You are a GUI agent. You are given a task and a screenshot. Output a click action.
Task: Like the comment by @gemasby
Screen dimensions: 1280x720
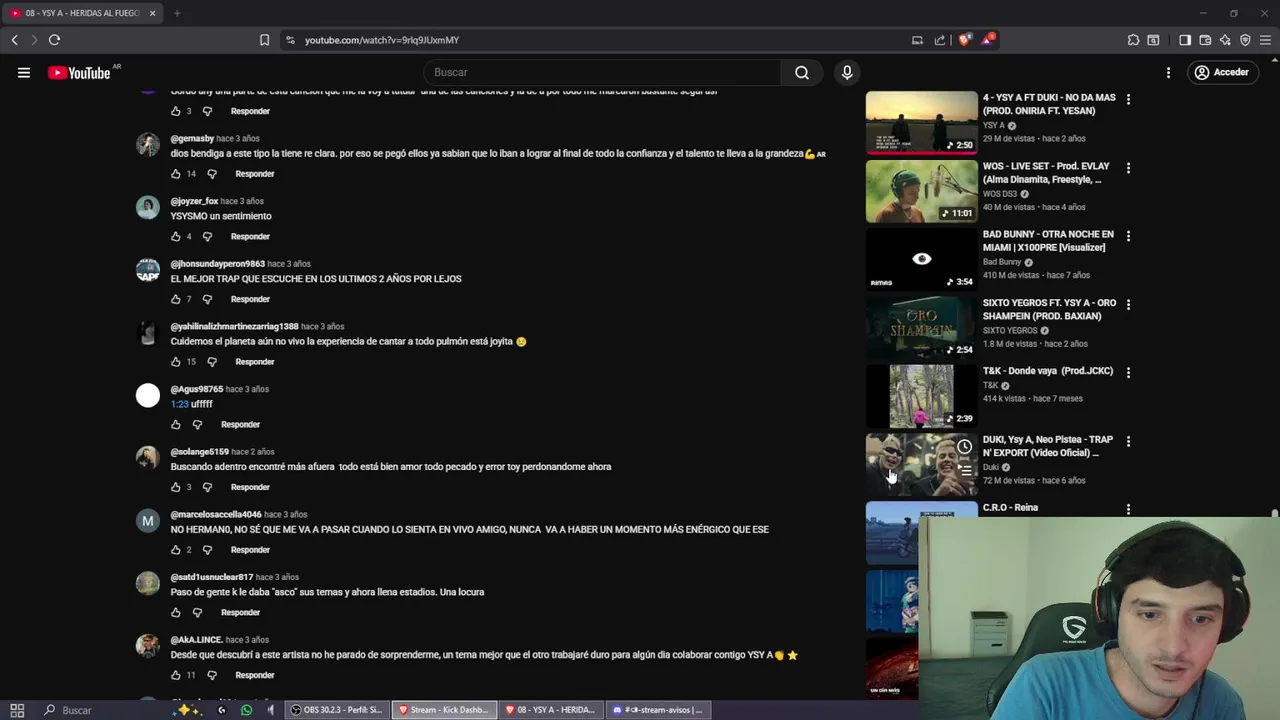(176, 174)
